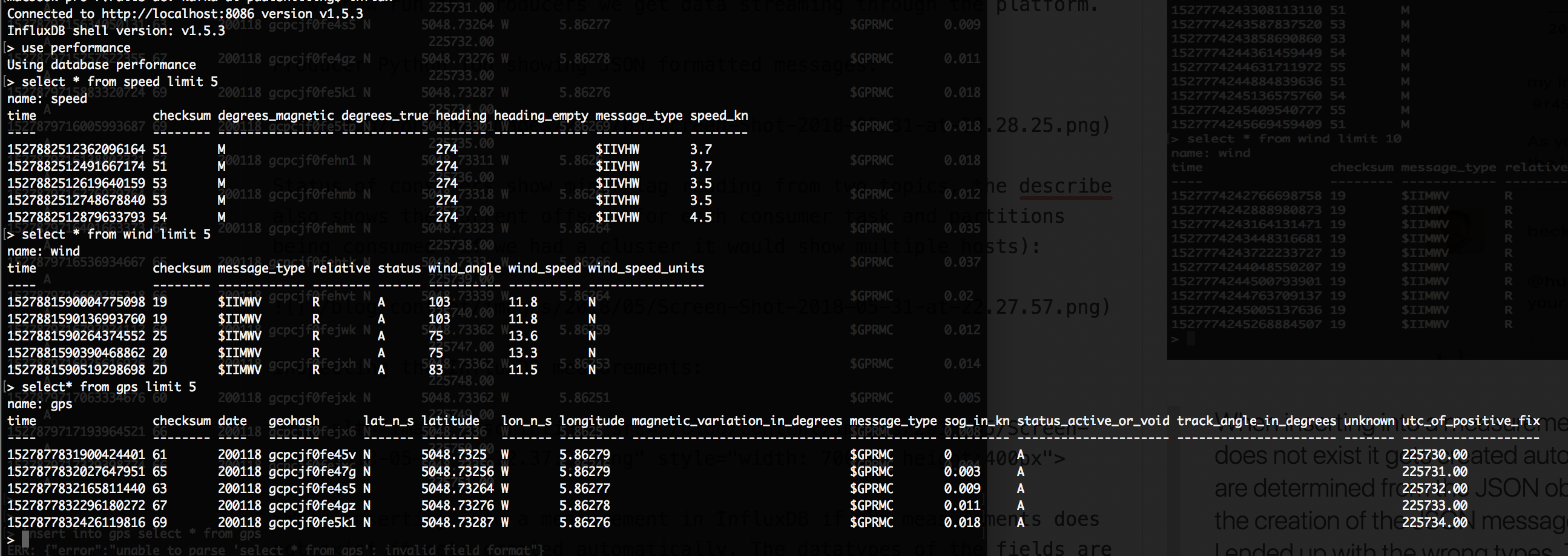Click the 4.5 speed_kn value
This screenshot has height=556, width=1568.
point(700,217)
